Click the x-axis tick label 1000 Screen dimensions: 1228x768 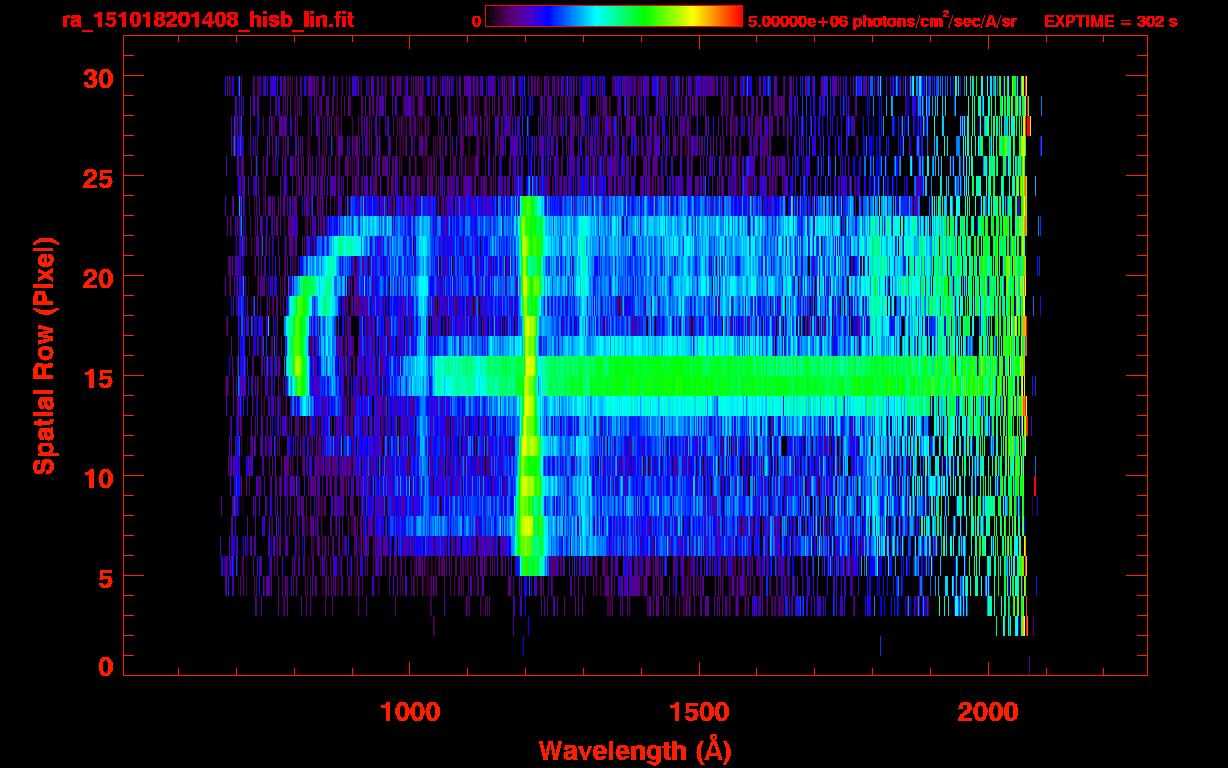coord(410,712)
